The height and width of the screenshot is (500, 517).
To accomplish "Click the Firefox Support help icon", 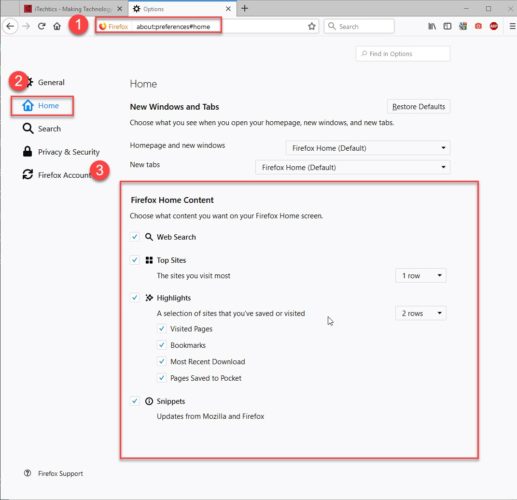I will (x=27, y=473).
